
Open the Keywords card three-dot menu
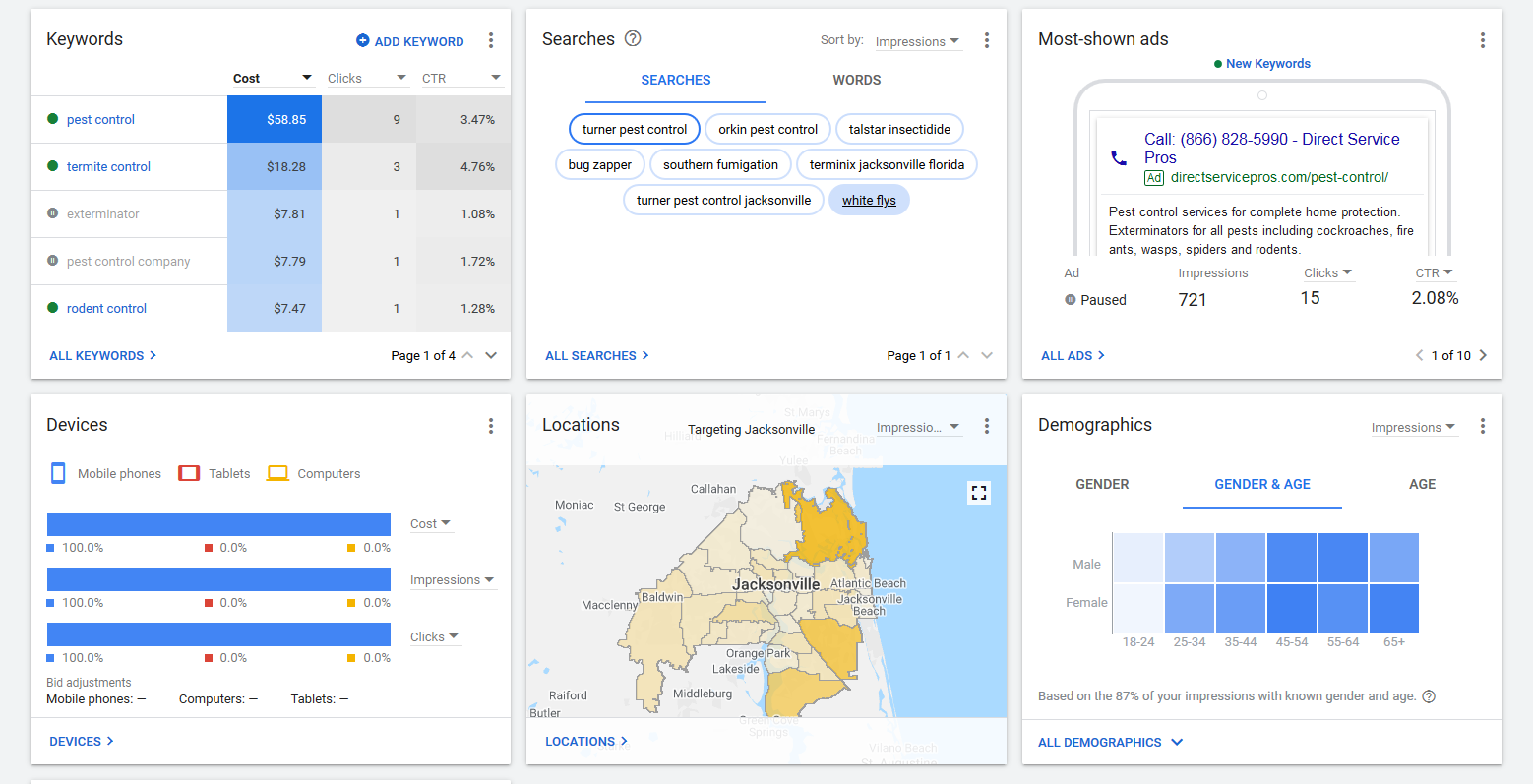491,40
